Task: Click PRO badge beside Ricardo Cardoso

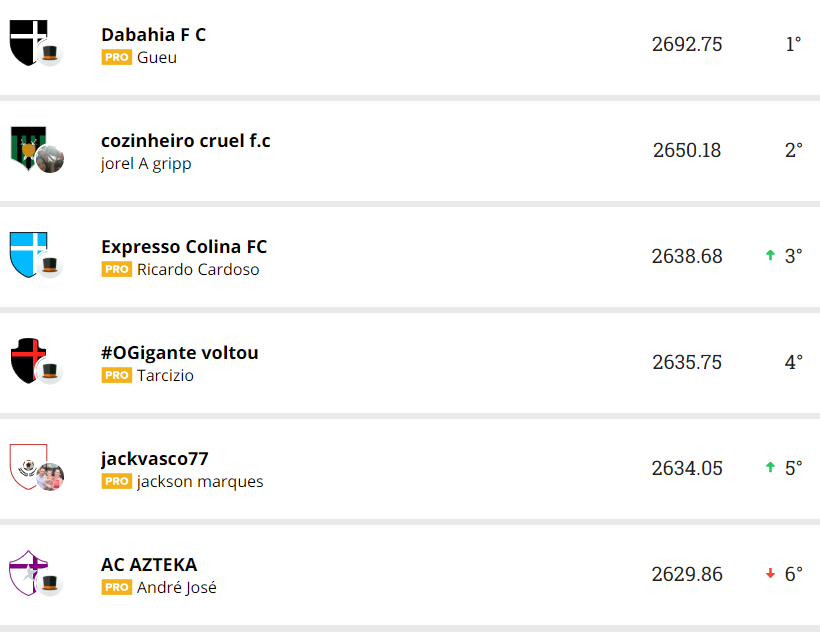Action: pos(116,270)
